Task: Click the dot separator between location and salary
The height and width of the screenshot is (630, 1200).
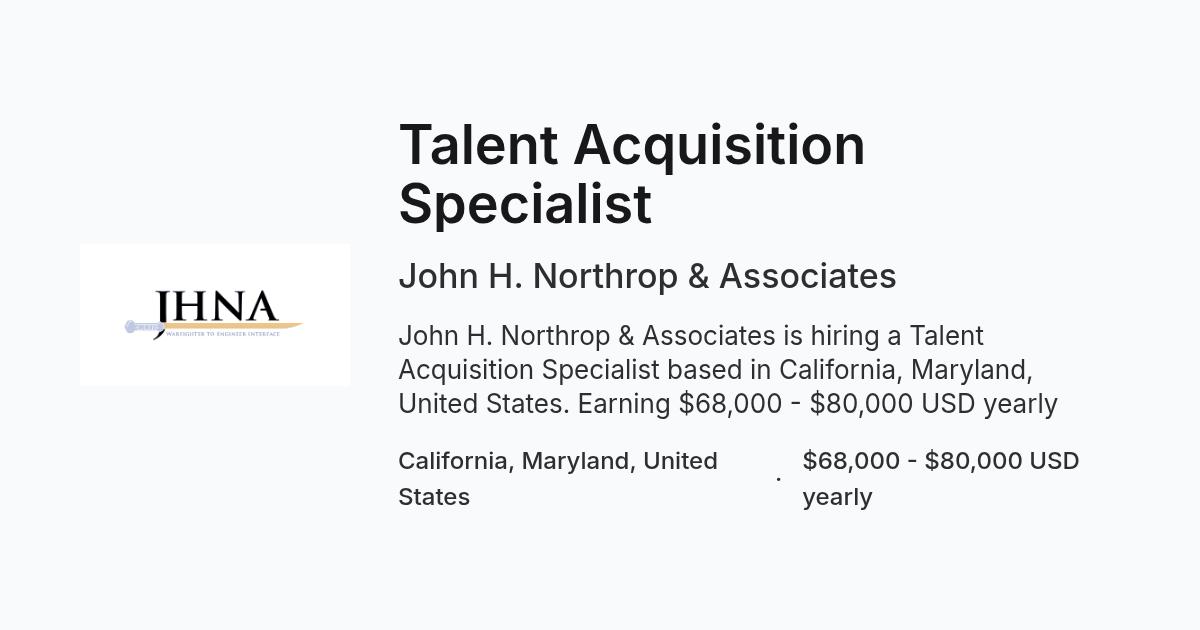Action: [x=778, y=479]
